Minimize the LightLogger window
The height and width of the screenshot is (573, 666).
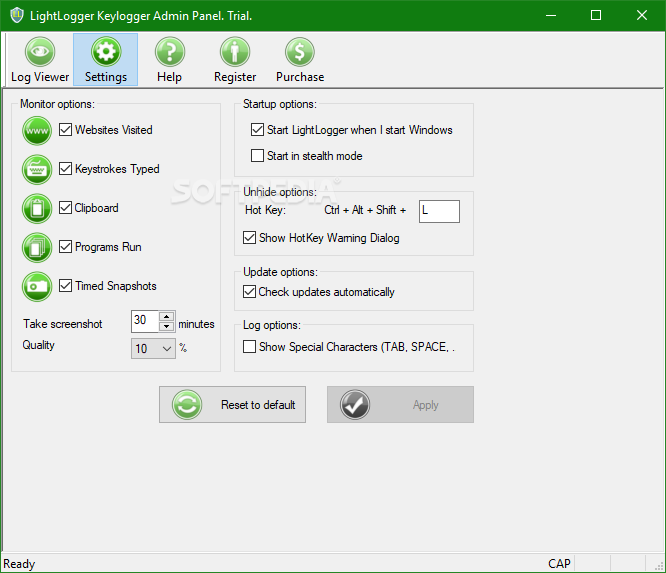(x=551, y=15)
